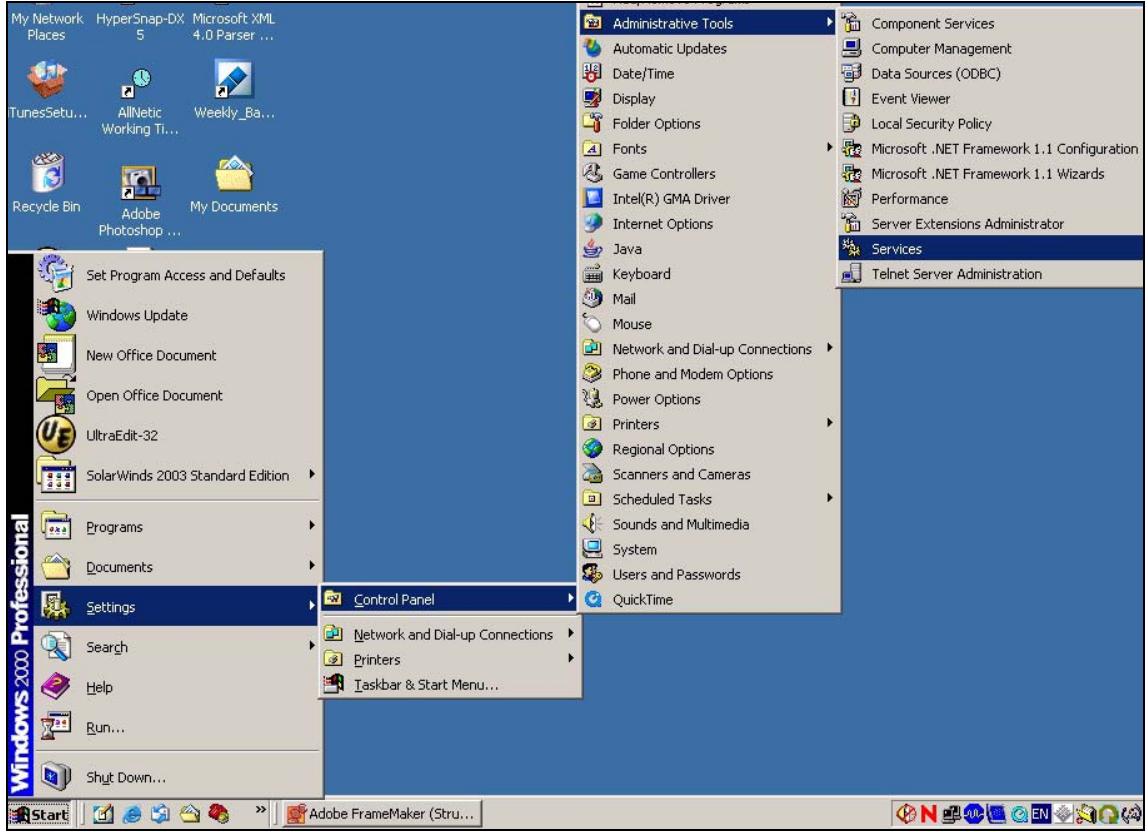Open System control panel item

(x=709, y=549)
